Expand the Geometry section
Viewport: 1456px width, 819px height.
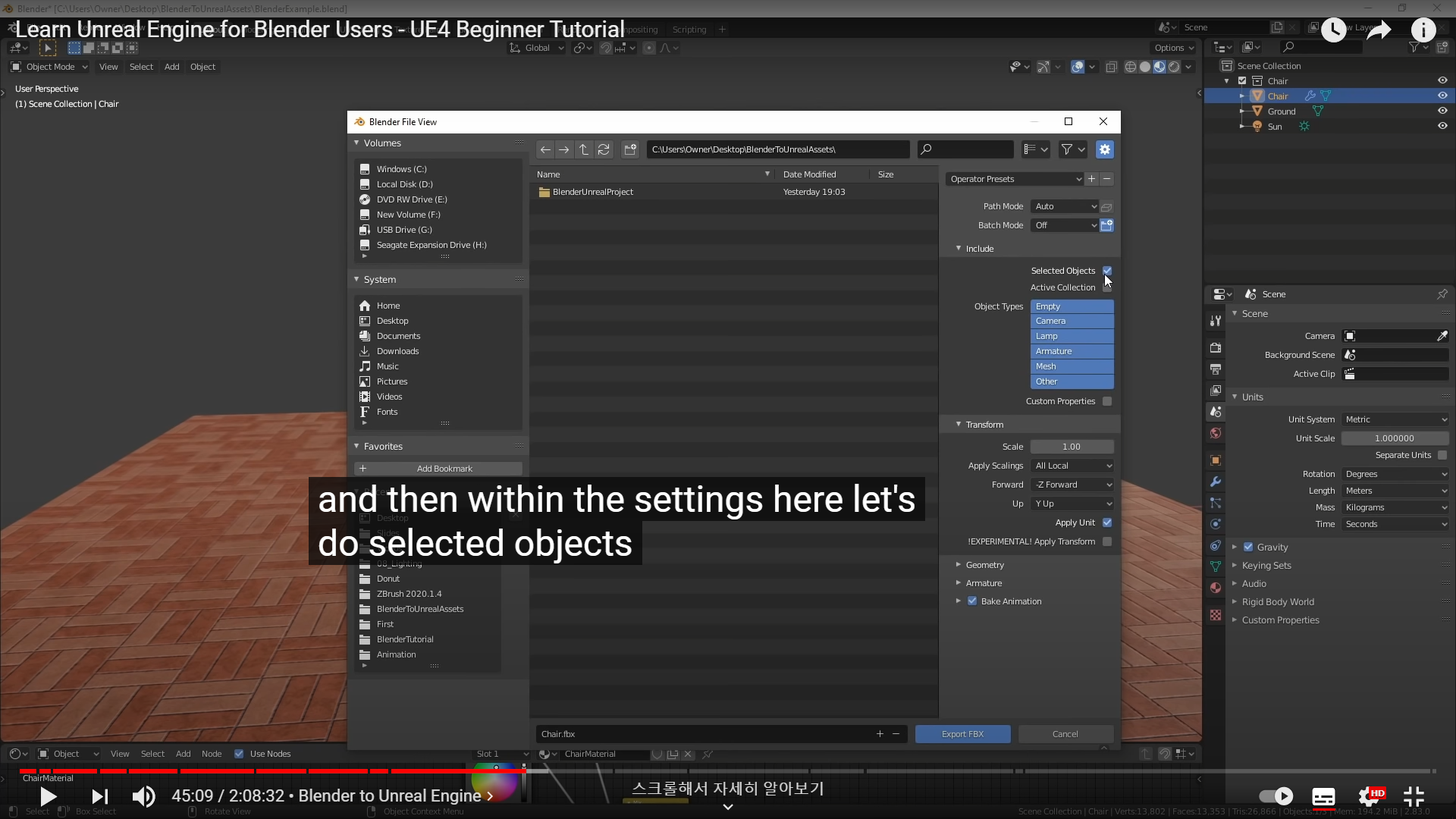pyautogui.click(x=984, y=565)
